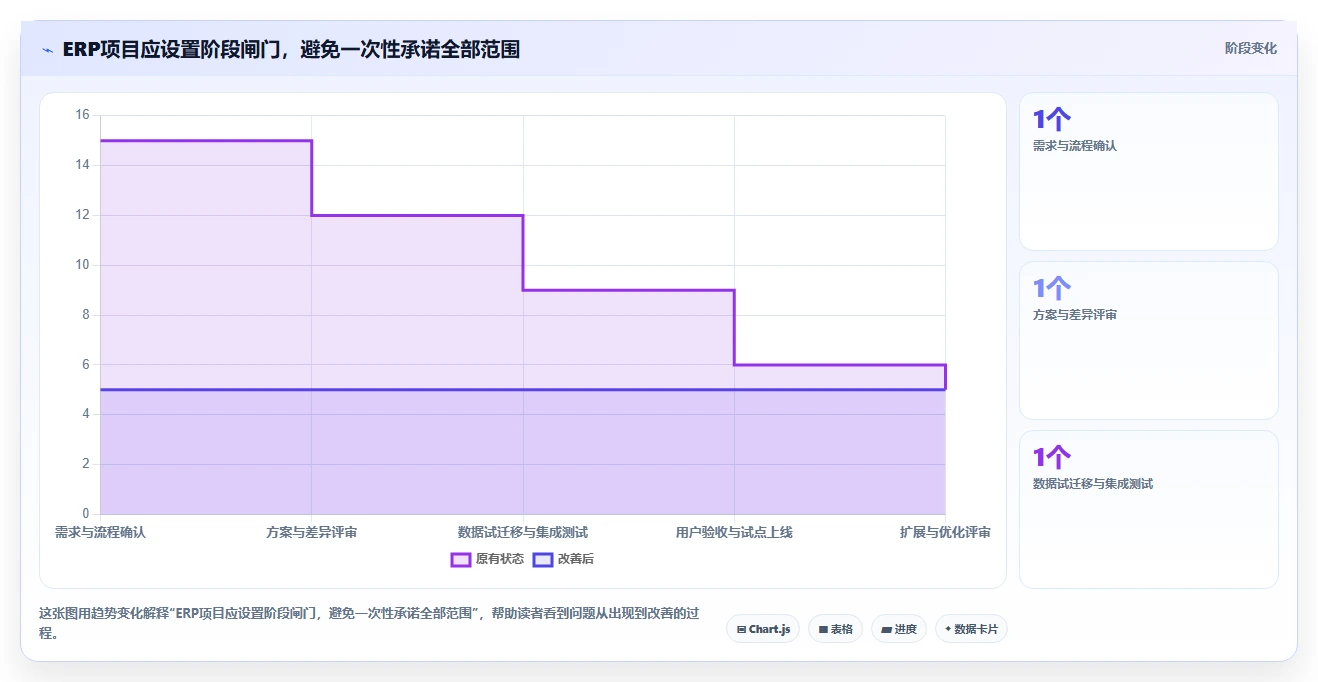Click the 数据卡片 tag's sparkle icon
This screenshot has width=1318, height=682.
tap(948, 629)
